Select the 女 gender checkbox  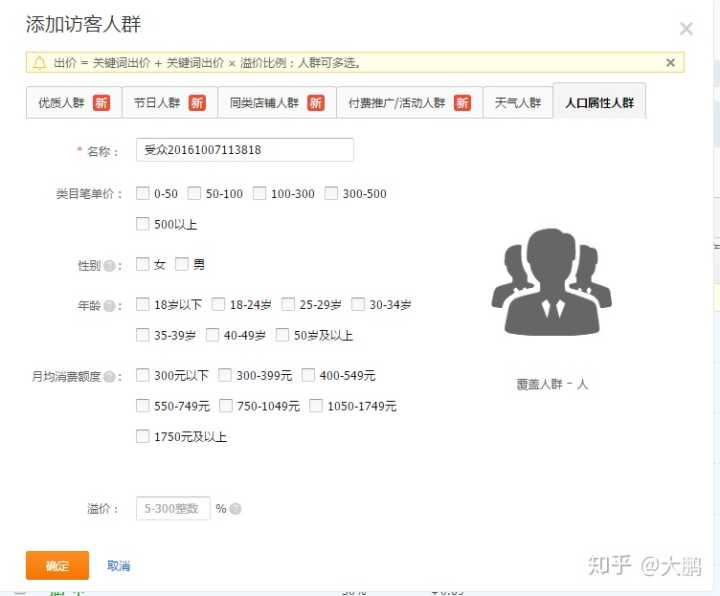143,265
